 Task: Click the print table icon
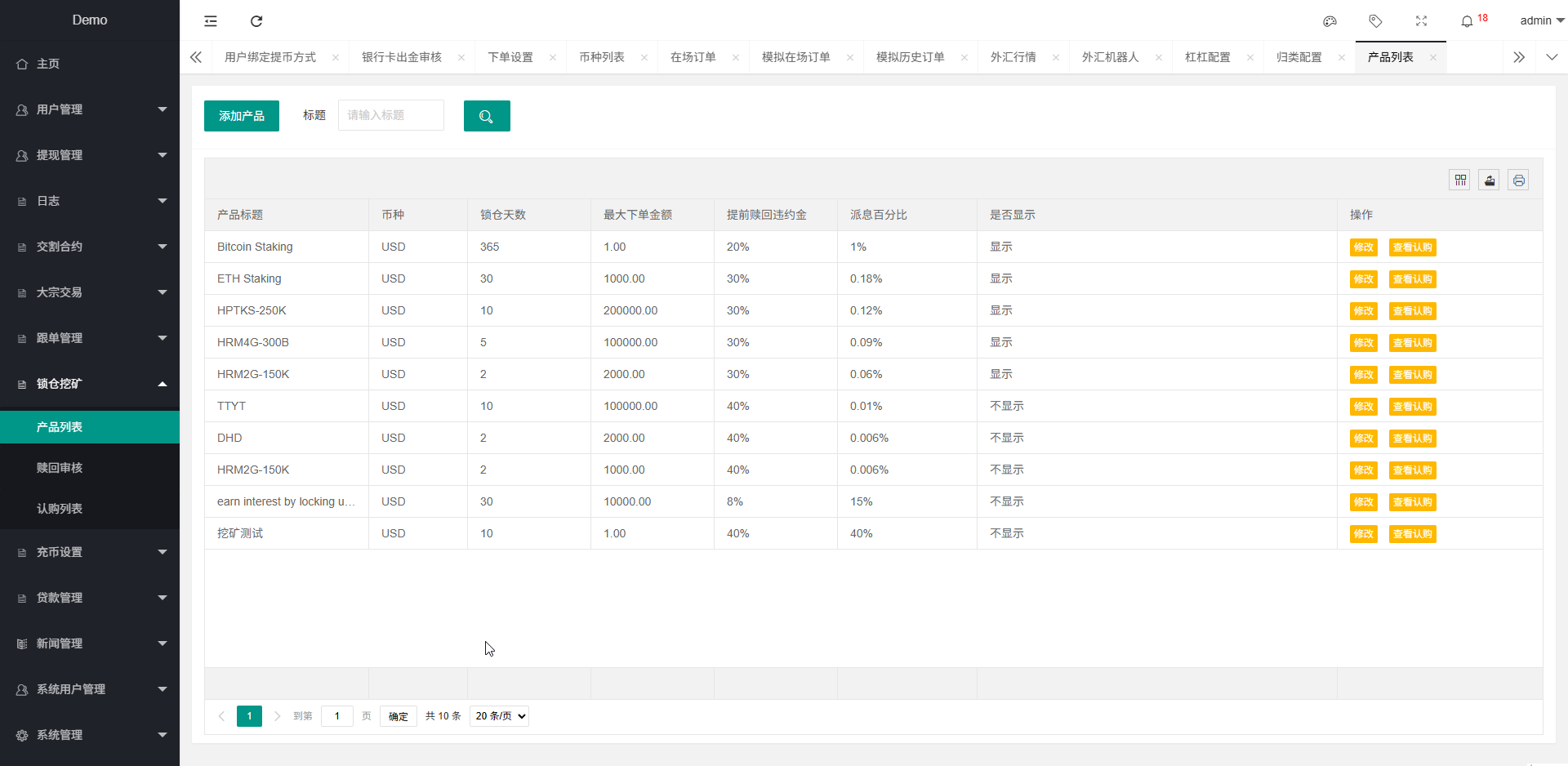1519,180
